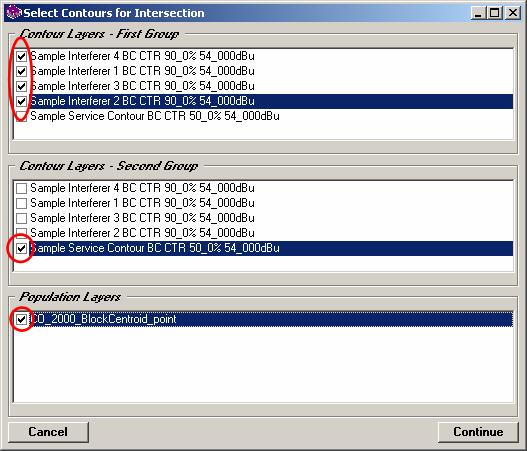Image resolution: width=527 pixels, height=451 pixels.
Task: Check Sample Service Contour in First Group
Action: (22, 116)
